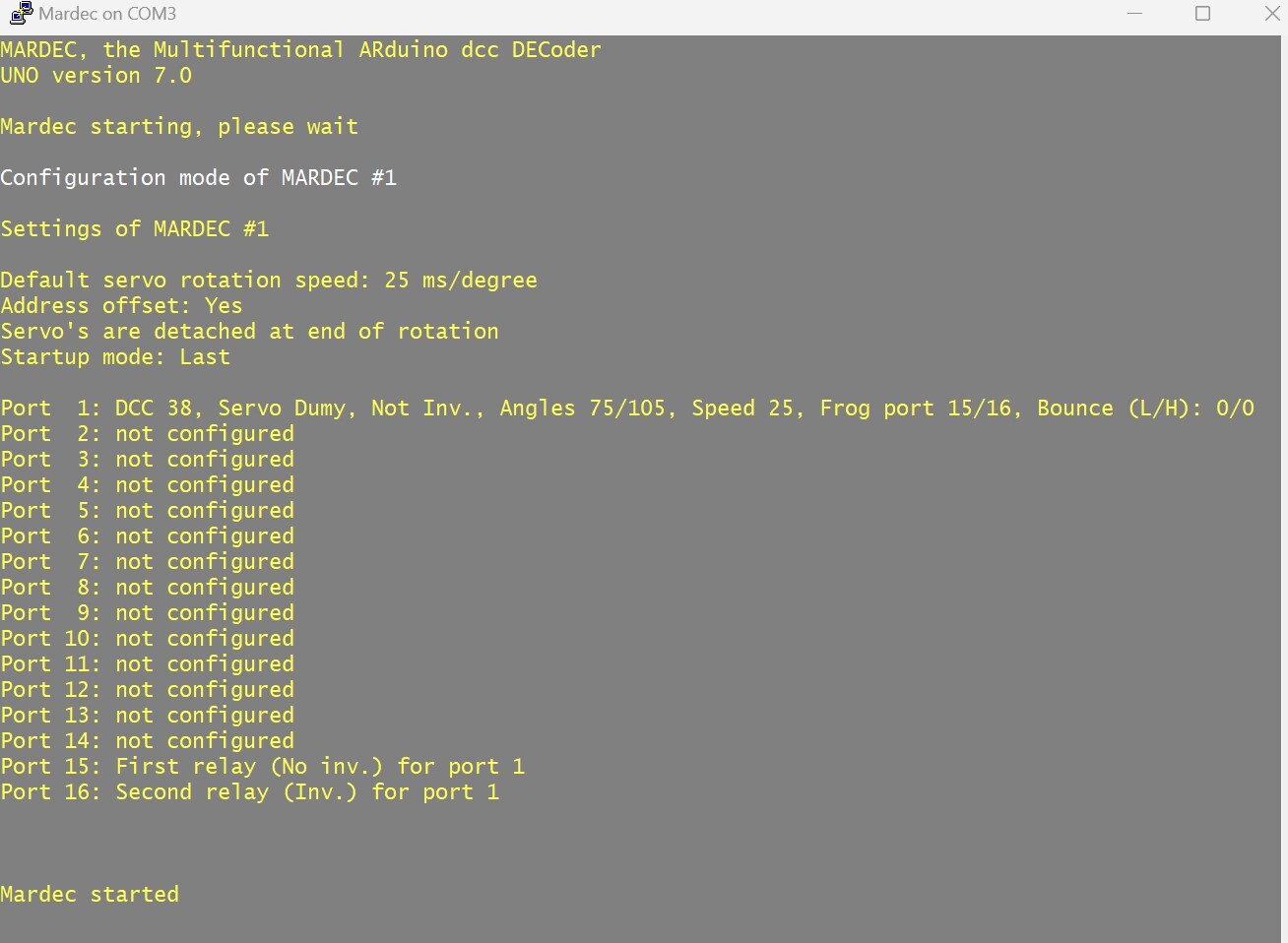Click the 'Port 15: First relay' line
1288x943 pixels.
click(x=263, y=767)
